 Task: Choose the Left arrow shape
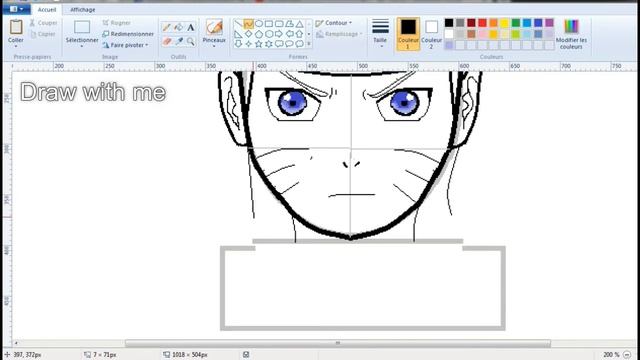[x=289, y=34]
